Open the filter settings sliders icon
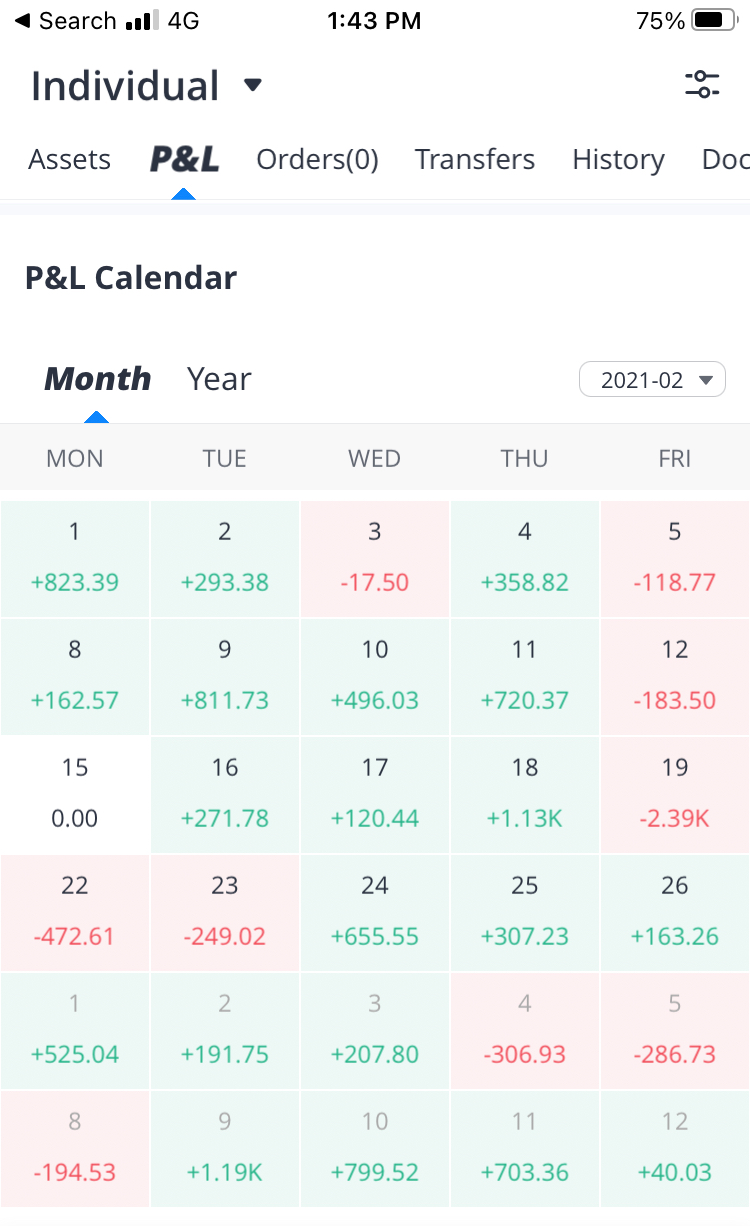Screen dimensions: 750x1226 (x=702, y=85)
